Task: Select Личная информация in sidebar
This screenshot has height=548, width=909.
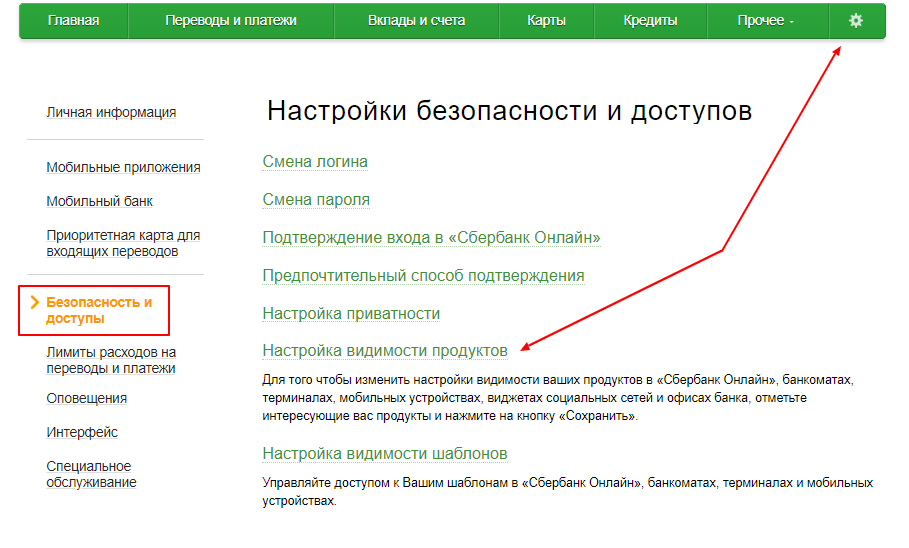Action: [111, 113]
